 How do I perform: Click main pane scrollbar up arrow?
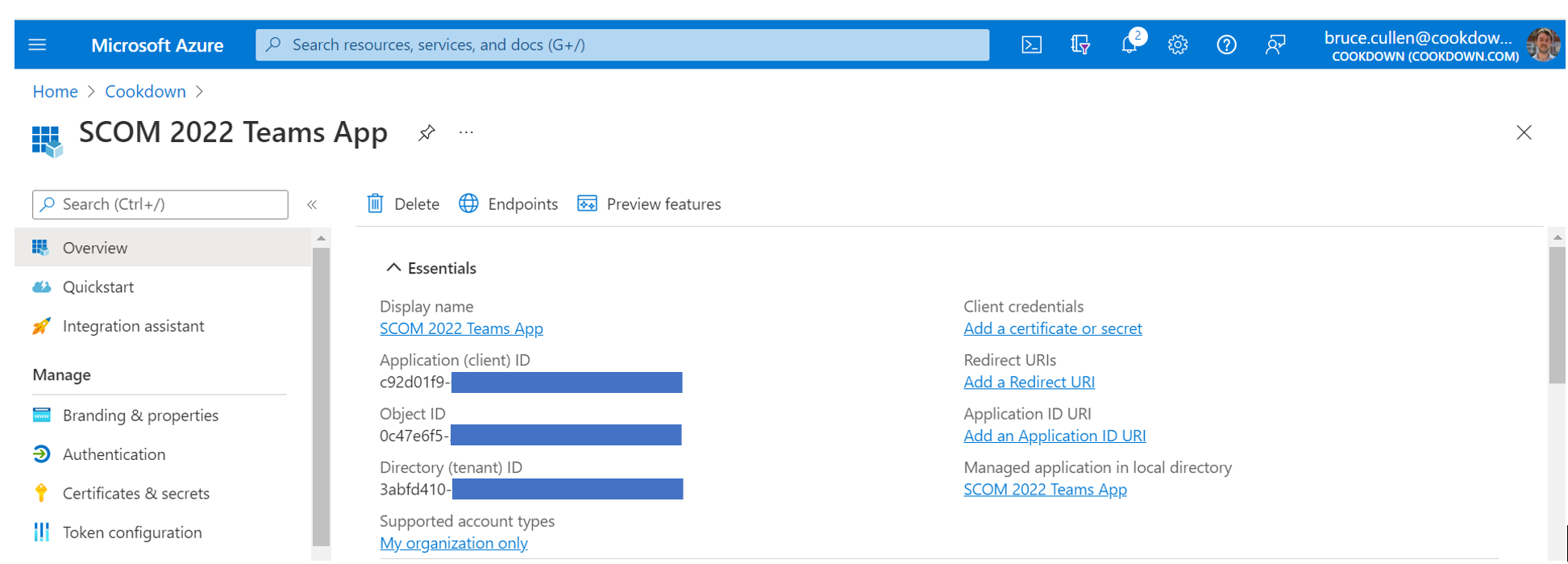tap(1558, 237)
